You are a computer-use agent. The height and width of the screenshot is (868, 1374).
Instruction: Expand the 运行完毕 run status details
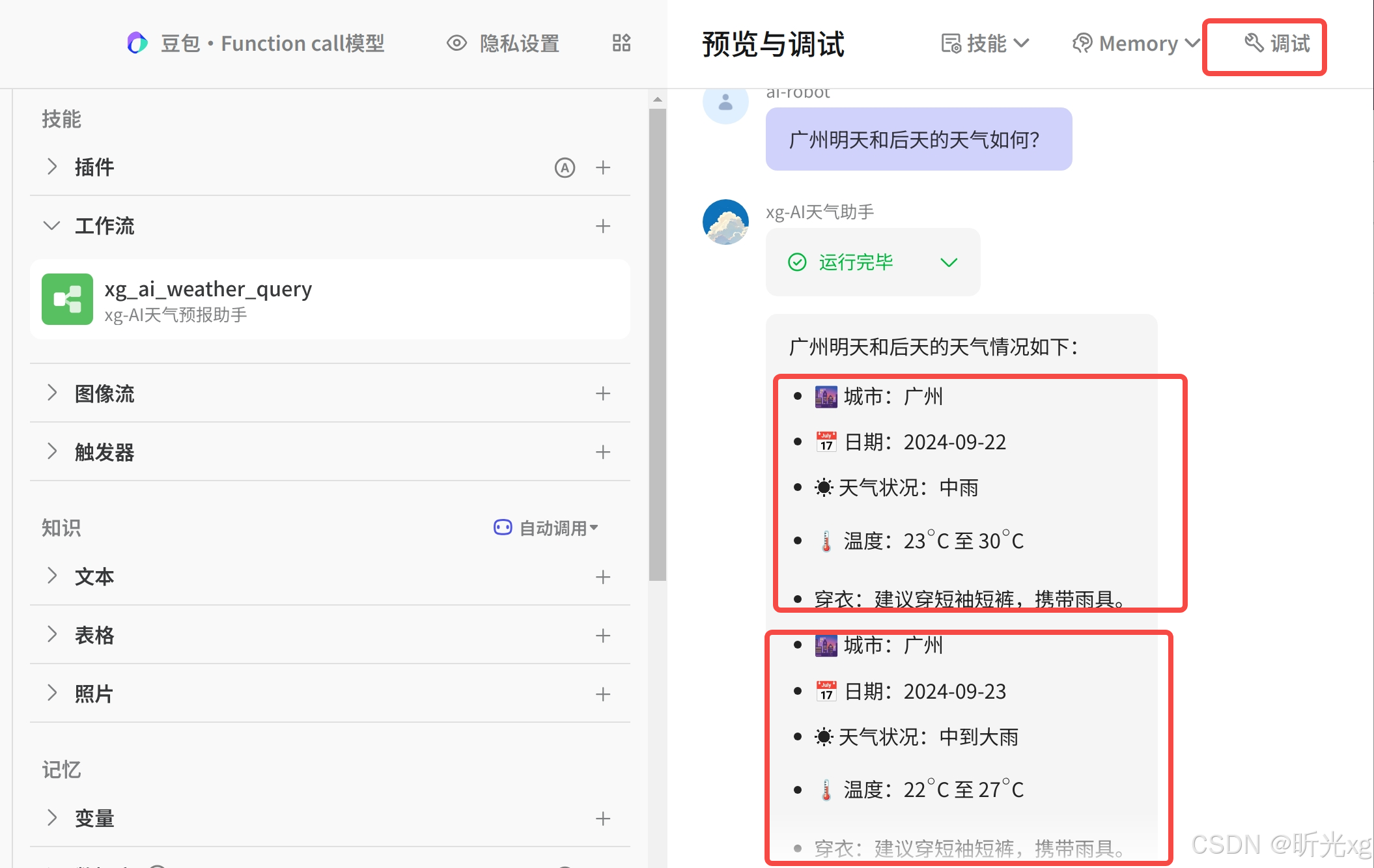[x=949, y=262]
